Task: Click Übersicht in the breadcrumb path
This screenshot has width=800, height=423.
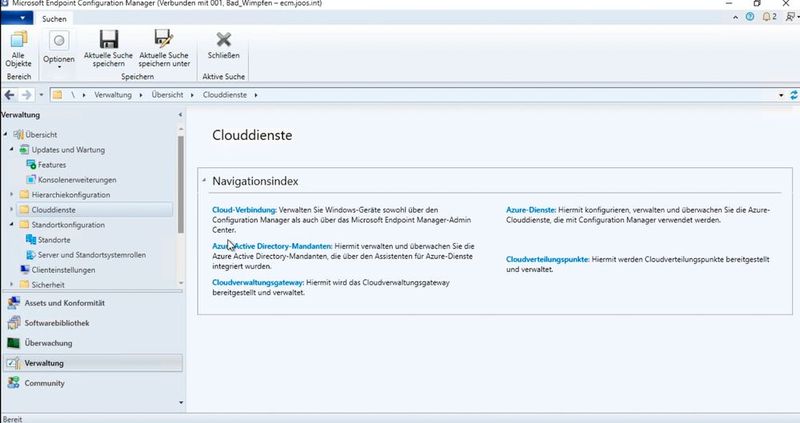Action: tap(167, 95)
